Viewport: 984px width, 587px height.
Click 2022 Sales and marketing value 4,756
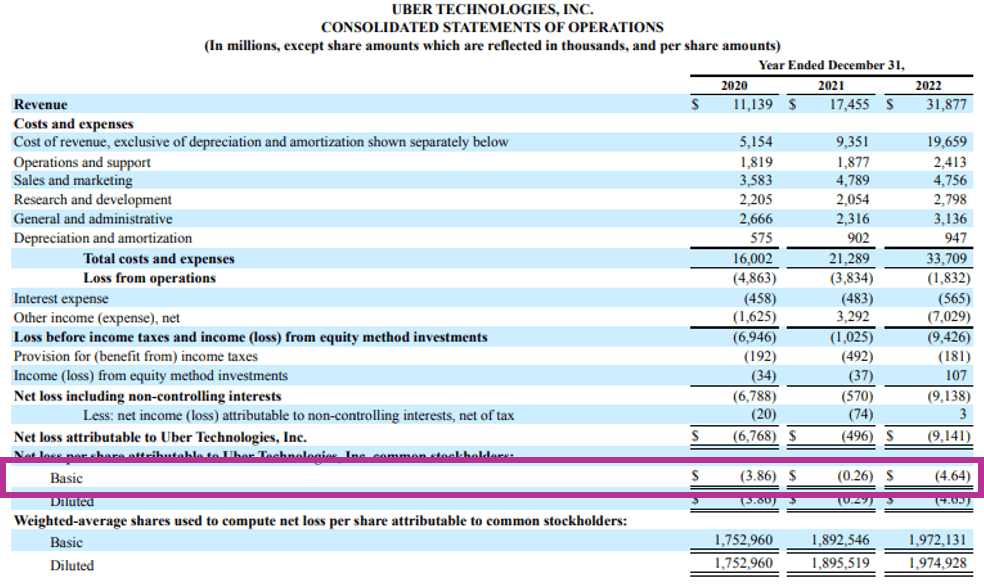(x=949, y=180)
